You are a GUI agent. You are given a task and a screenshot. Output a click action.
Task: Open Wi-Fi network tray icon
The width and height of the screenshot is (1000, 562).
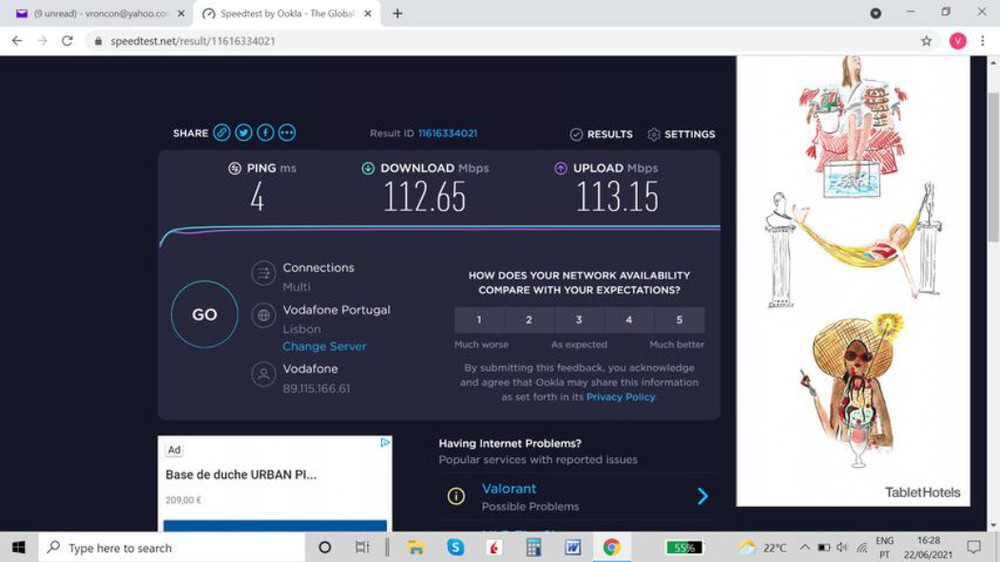point(862,547)
